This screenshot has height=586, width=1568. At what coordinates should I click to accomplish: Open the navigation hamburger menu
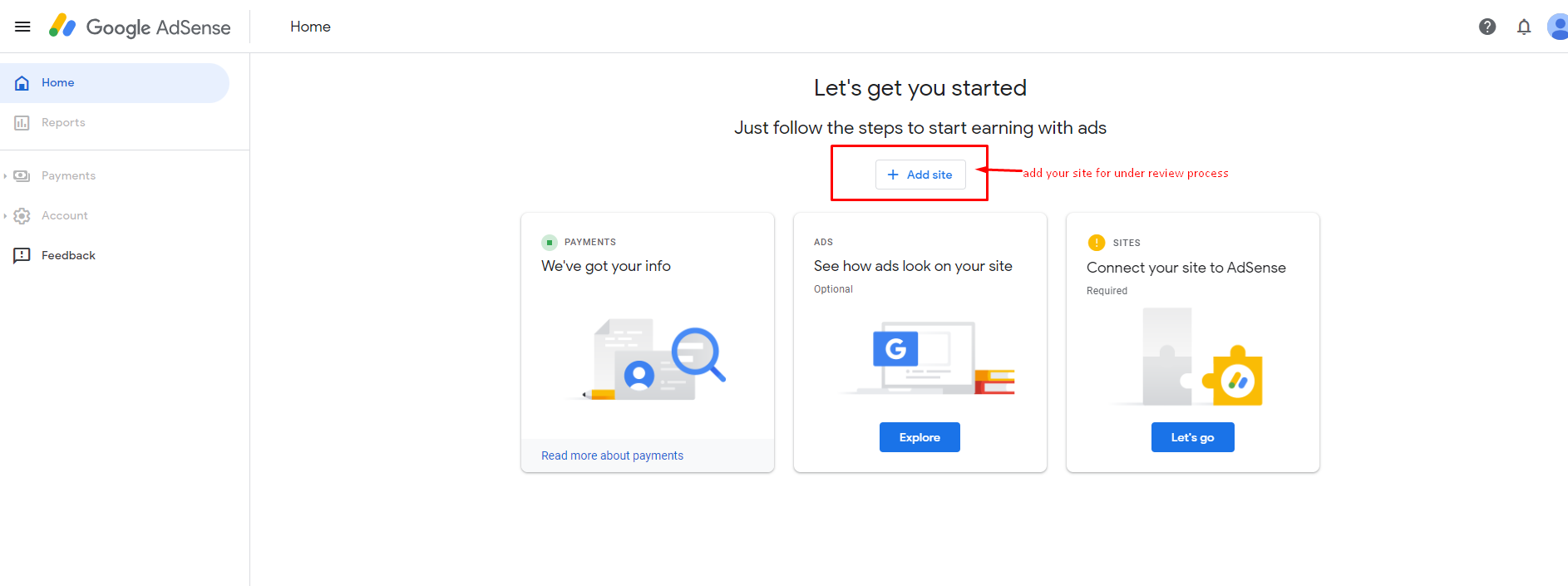(x=22, y=26)
